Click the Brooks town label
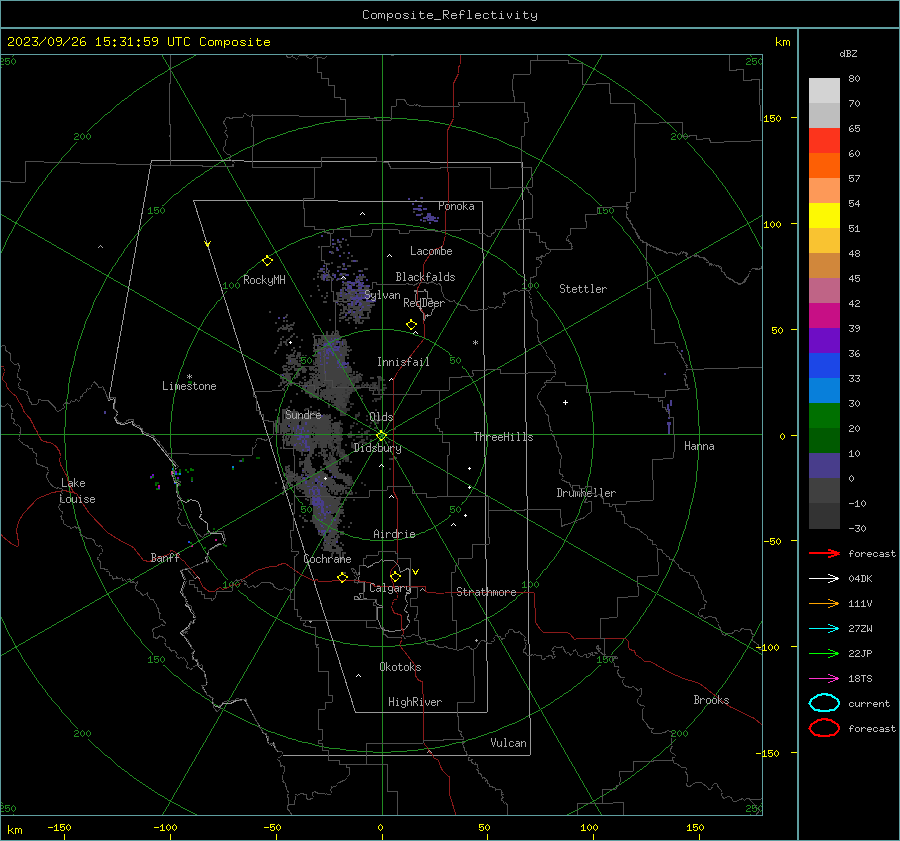900x841 pixels. click(x=711, y=700)
